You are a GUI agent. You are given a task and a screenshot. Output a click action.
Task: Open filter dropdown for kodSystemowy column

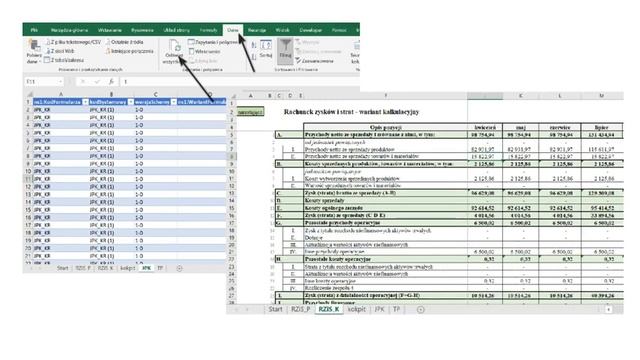click(131, 102)
